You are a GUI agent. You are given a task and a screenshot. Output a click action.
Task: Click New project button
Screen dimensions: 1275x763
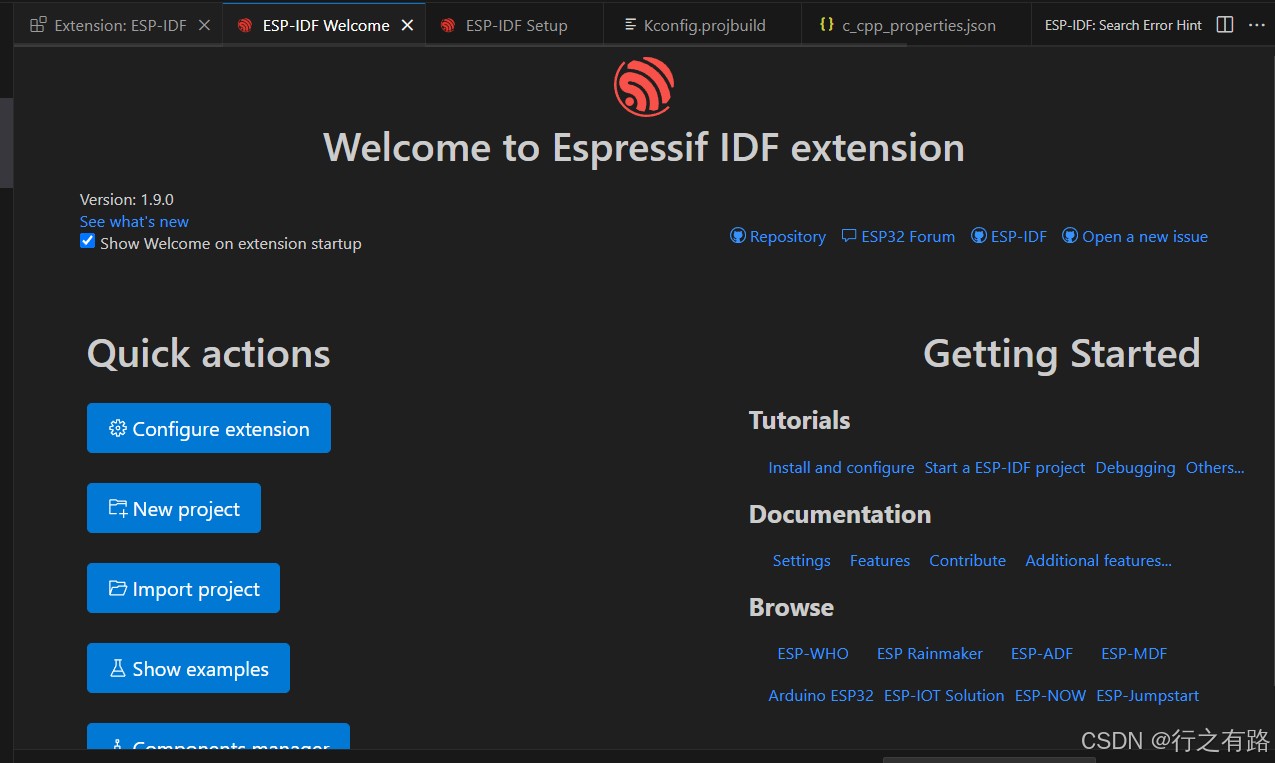(x=174, y=508)
